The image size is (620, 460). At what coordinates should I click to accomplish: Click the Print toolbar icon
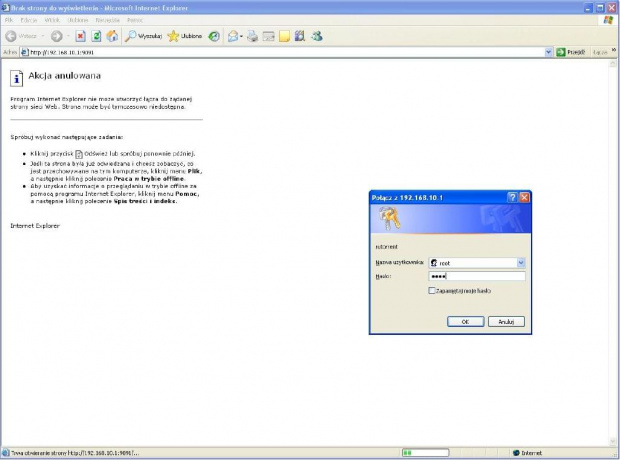click(253, 36)
